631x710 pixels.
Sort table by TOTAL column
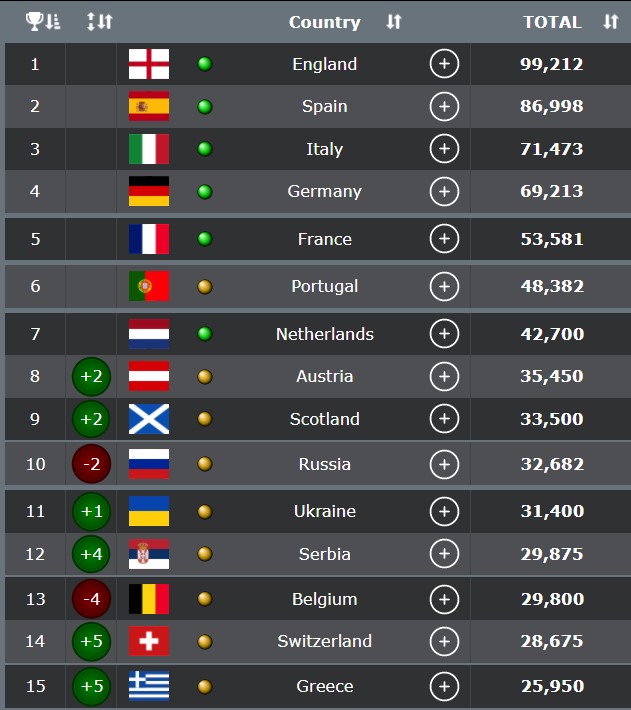click(611, 22)
